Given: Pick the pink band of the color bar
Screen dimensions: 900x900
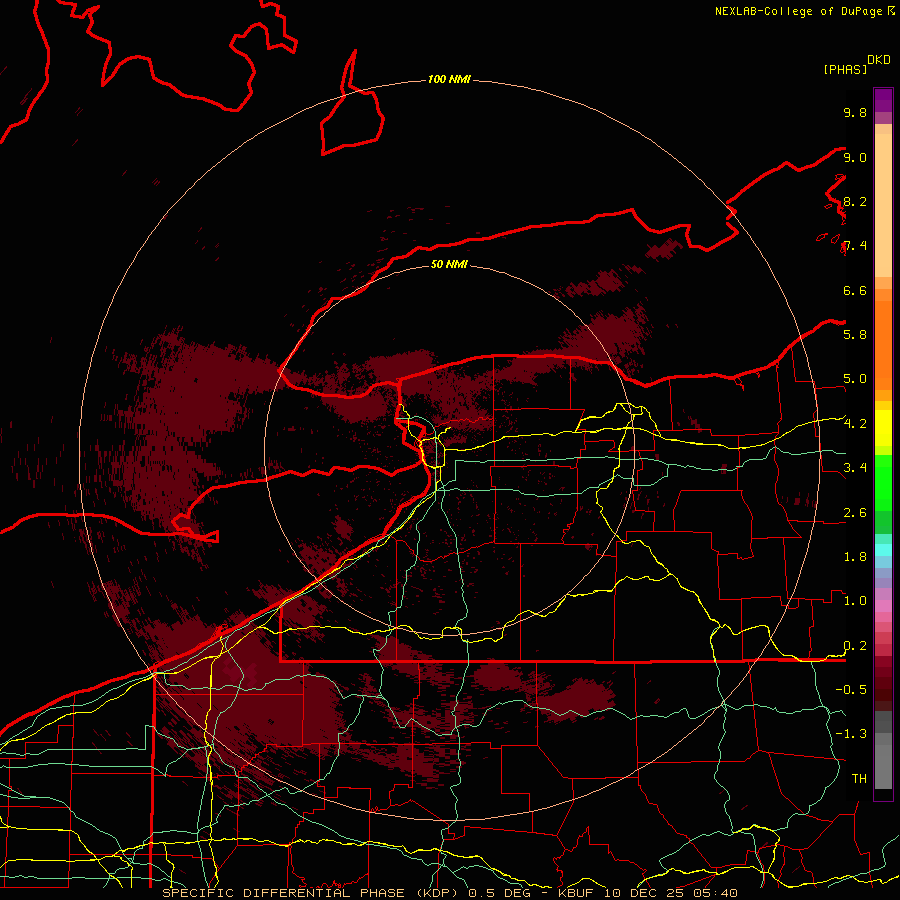Looking at the screenshot, I should click(883, 606).
